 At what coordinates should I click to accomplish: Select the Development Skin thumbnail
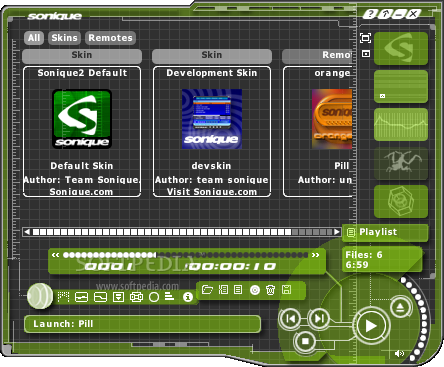tap(212, 119)
